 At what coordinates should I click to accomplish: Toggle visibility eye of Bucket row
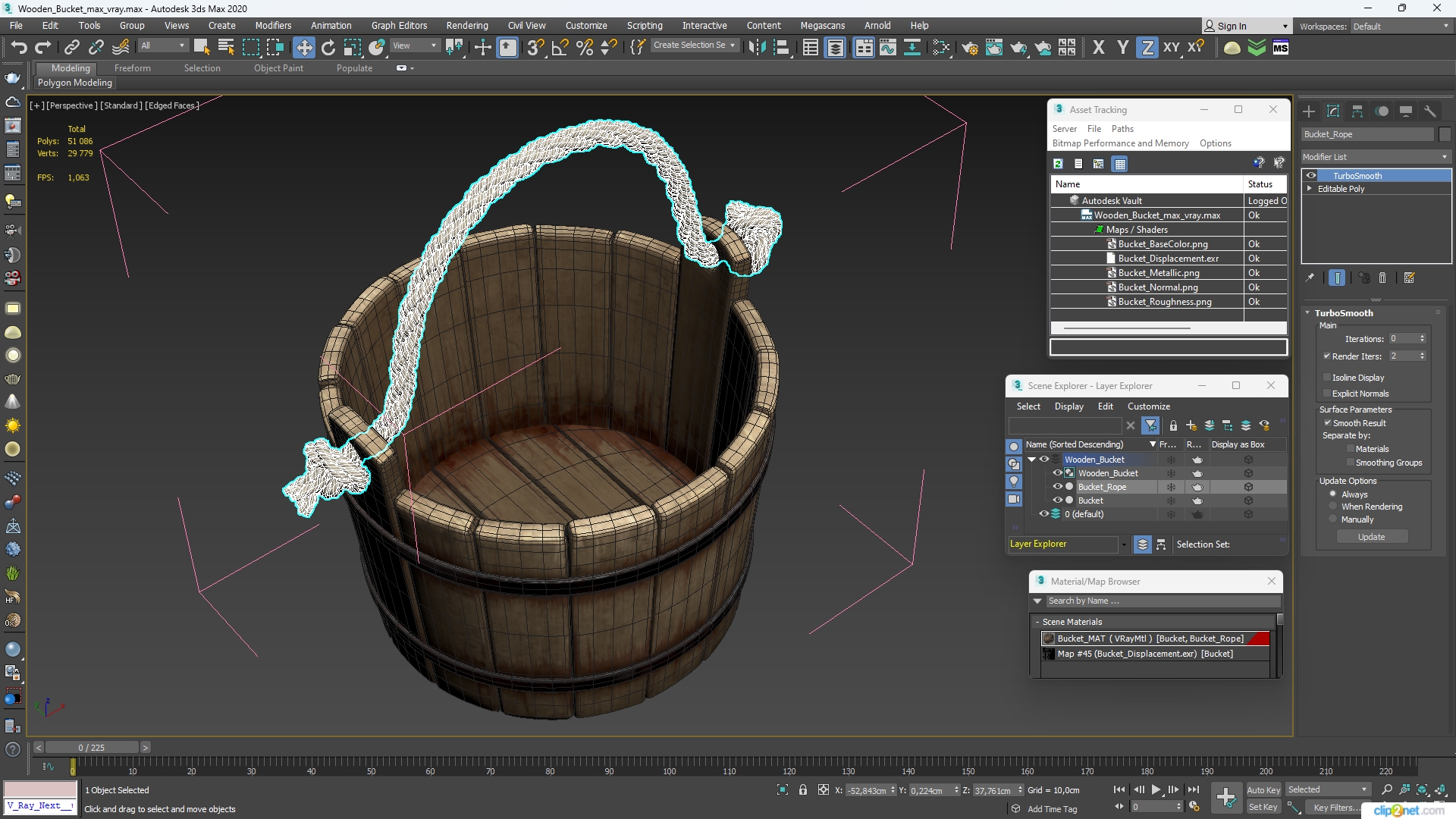[1057, 500]
